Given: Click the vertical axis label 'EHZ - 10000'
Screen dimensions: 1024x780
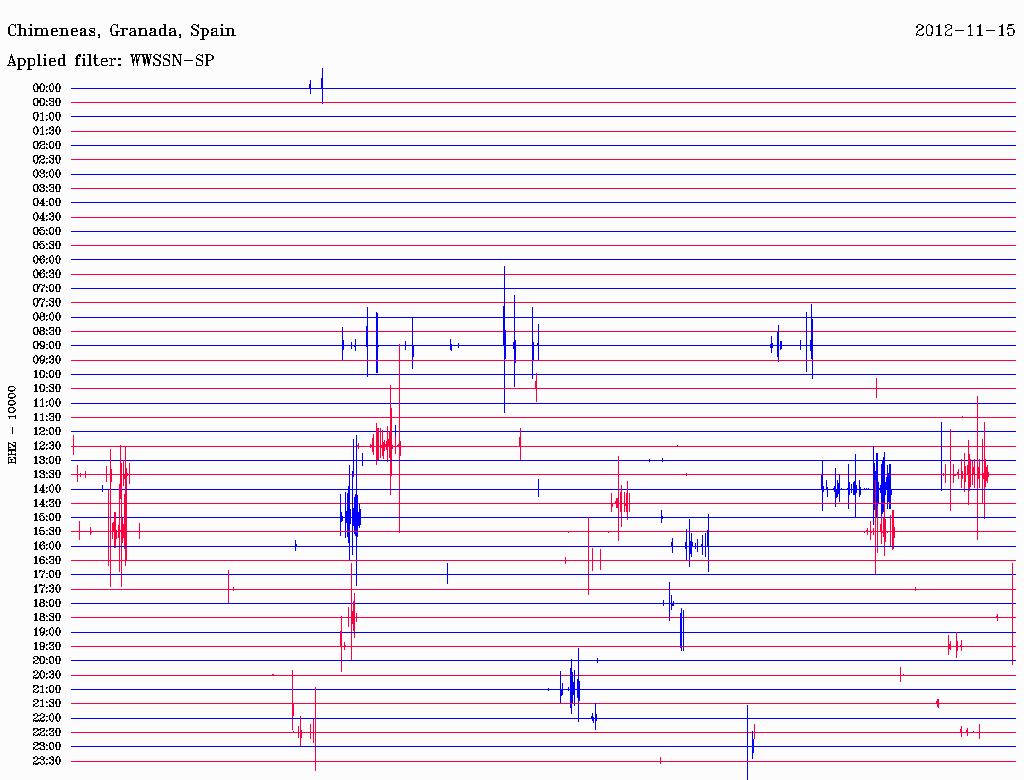Looking at the screenshot, I should tap(12, 425).
